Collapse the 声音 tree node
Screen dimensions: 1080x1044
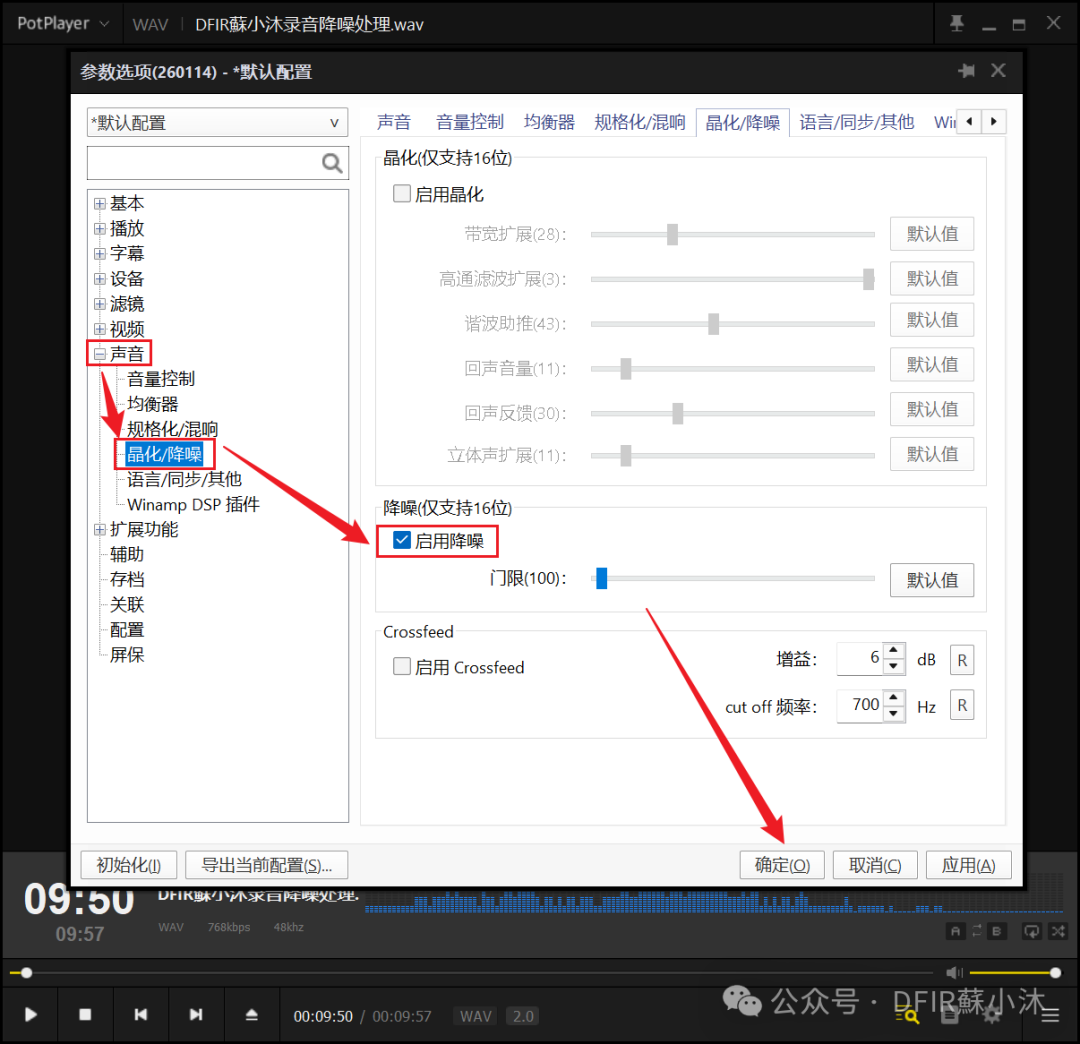100,354
